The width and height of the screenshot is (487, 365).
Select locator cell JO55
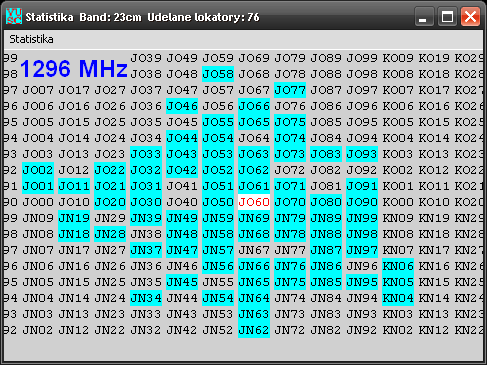218,122
